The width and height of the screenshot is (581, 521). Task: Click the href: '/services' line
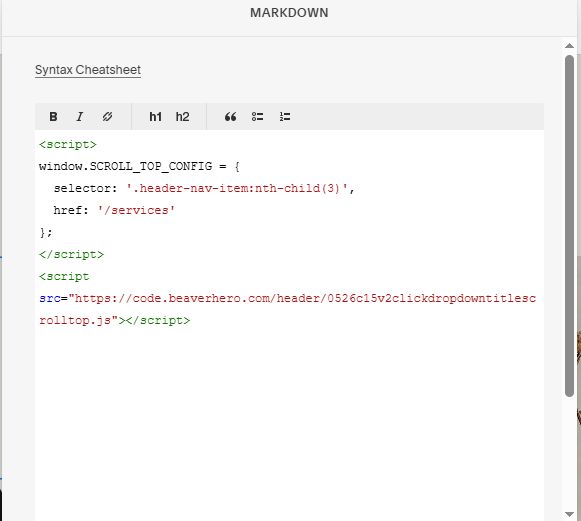(114, 210)
